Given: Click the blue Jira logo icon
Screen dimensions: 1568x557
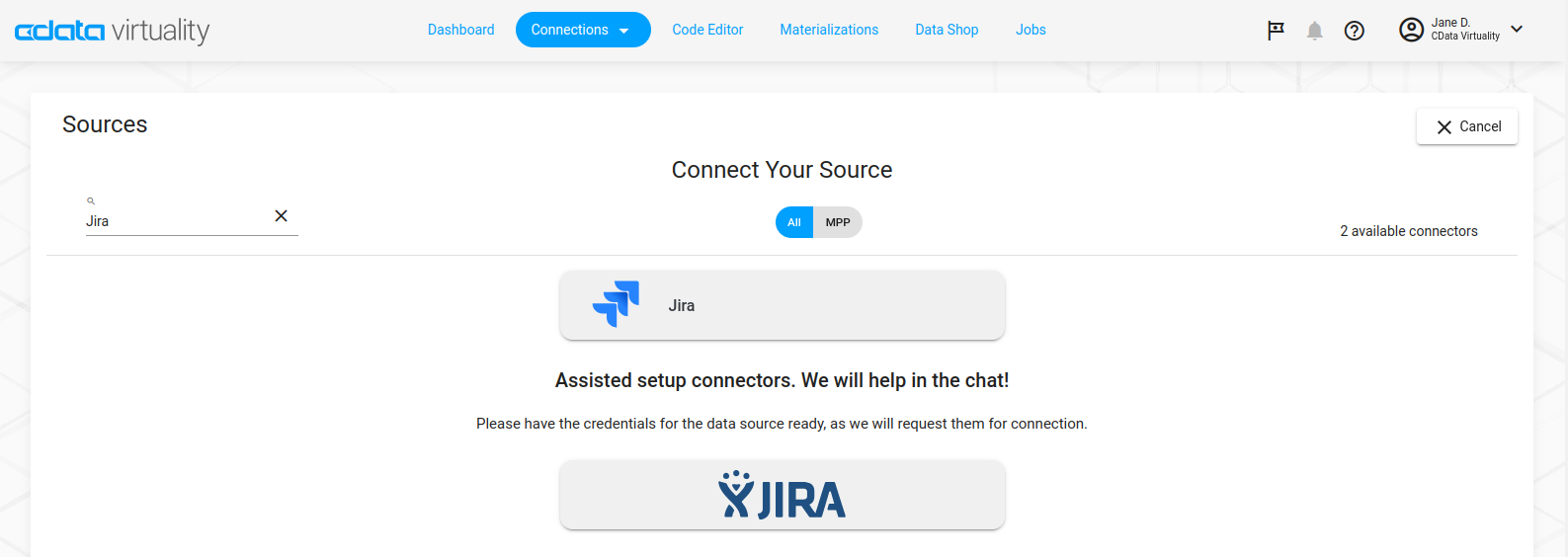Looking at the screenshot, I should [x=616, y=304].
